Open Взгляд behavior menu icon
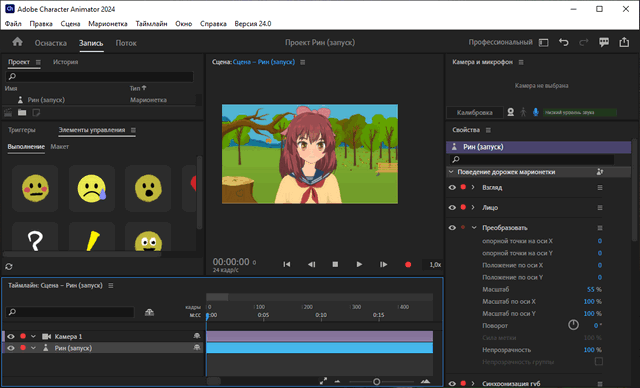 point(600,188)
